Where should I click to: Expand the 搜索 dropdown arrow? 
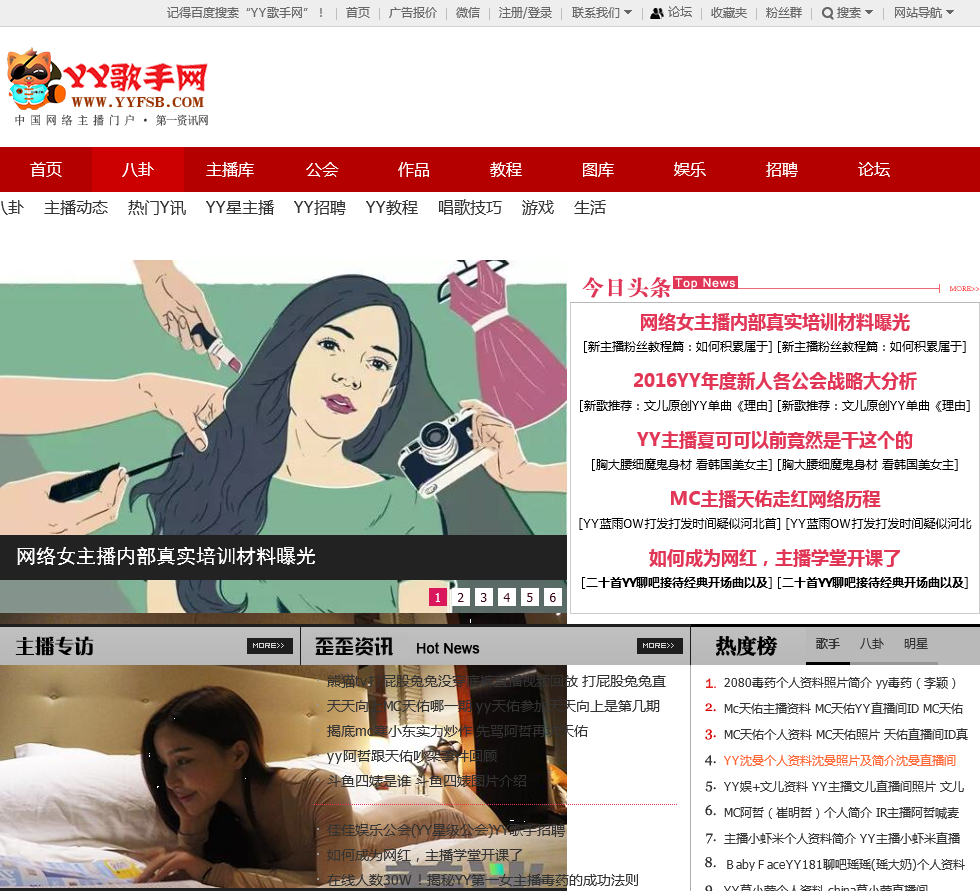coord(869,12)
